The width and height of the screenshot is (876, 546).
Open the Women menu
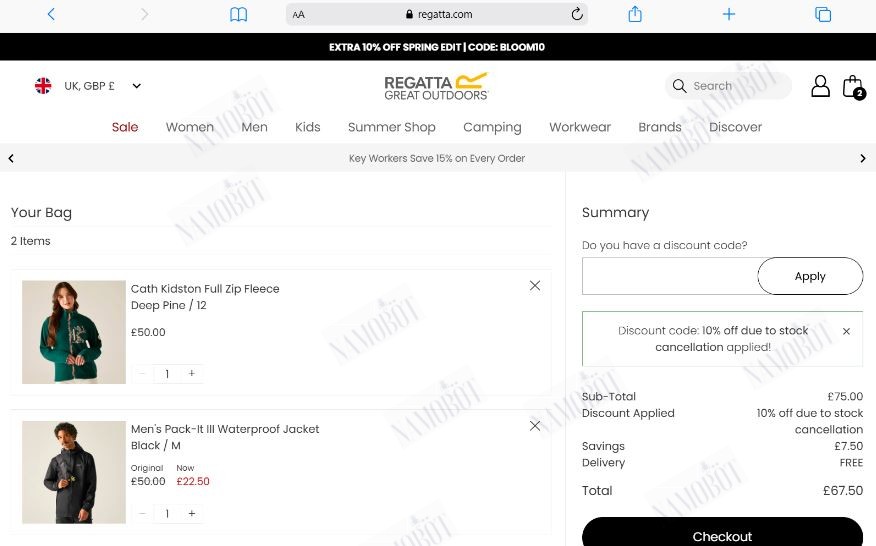tap(190, 127)
